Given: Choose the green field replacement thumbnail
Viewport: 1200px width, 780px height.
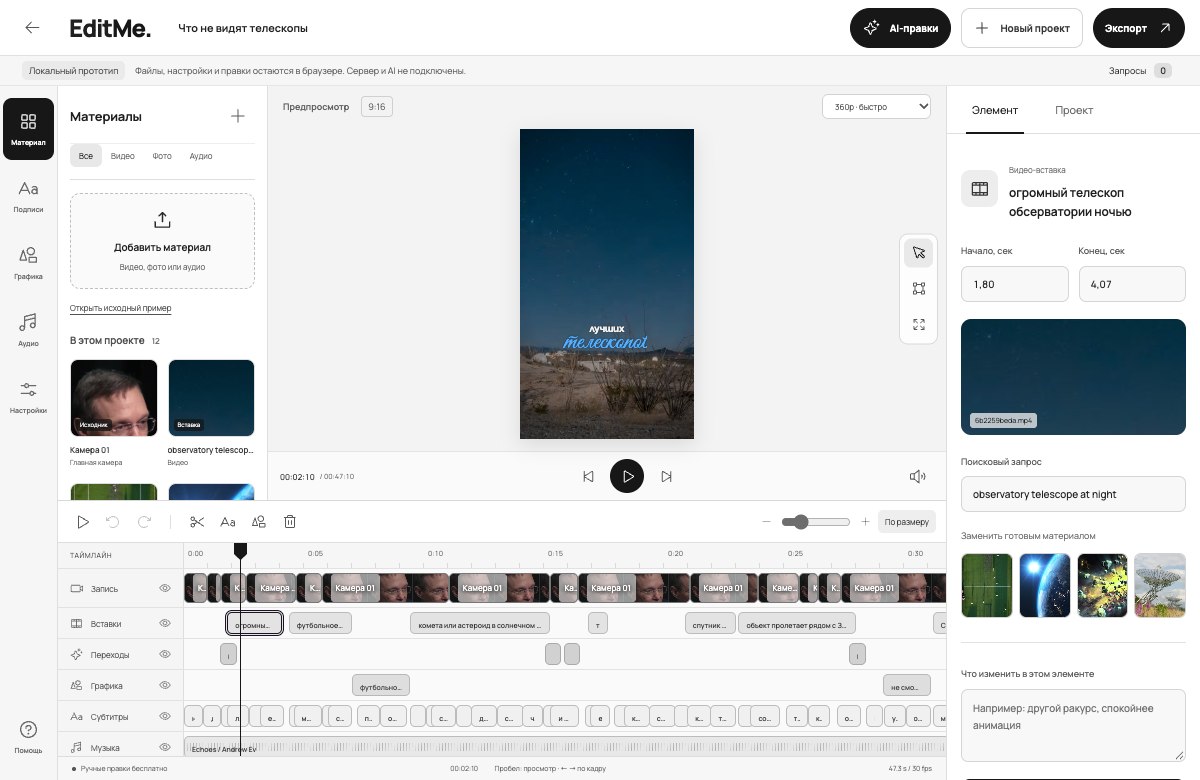Looking at the screenshot, I should pyautogui.click(x=987, y=585).
